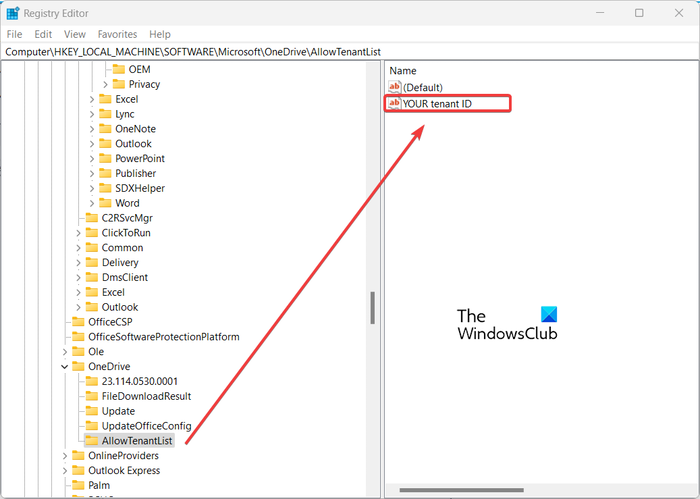Select the DmsClient folder icon
The image size is (700, 499).
92,277
